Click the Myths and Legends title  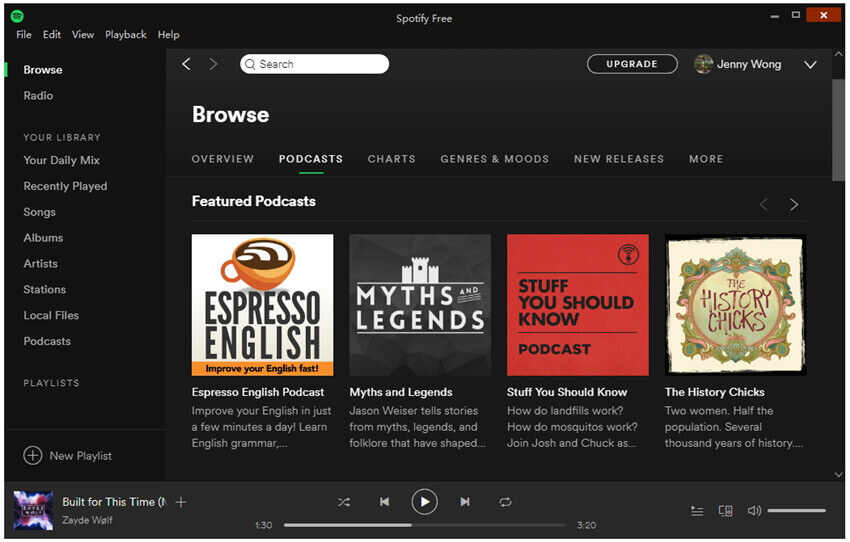click(401, 392)
